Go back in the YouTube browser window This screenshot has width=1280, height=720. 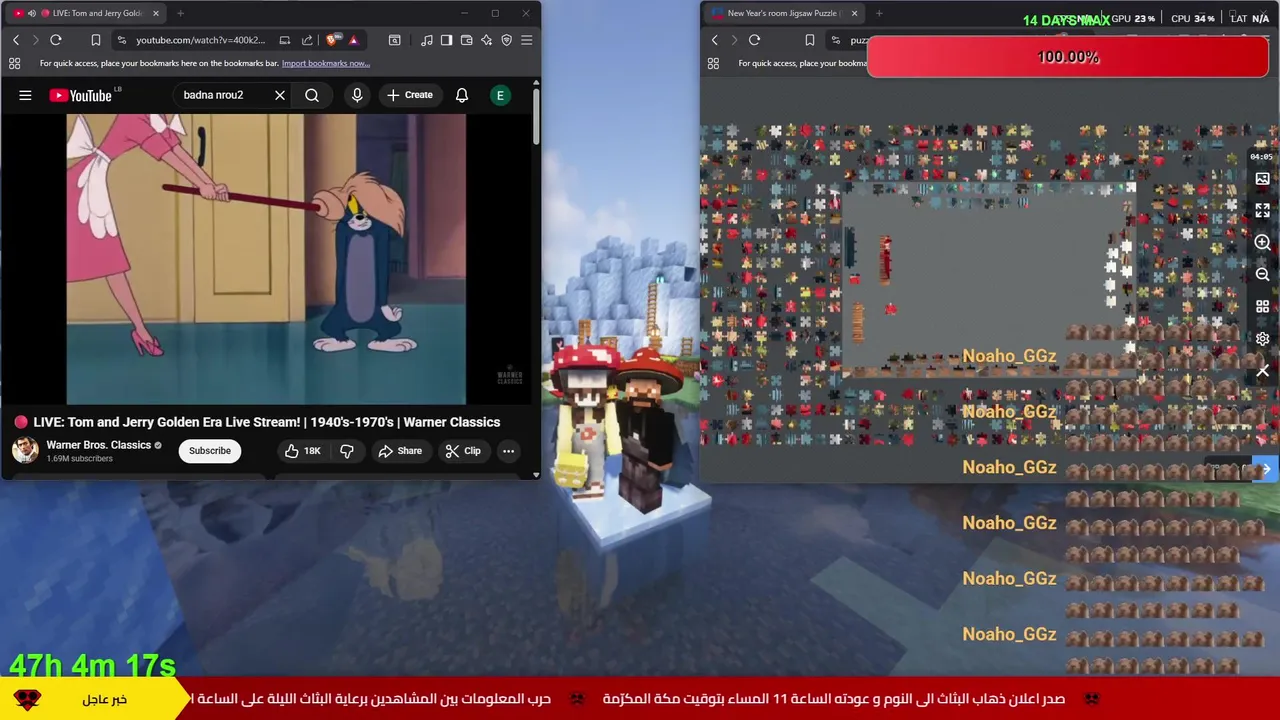pyautogui.click(x=16, y=40)
